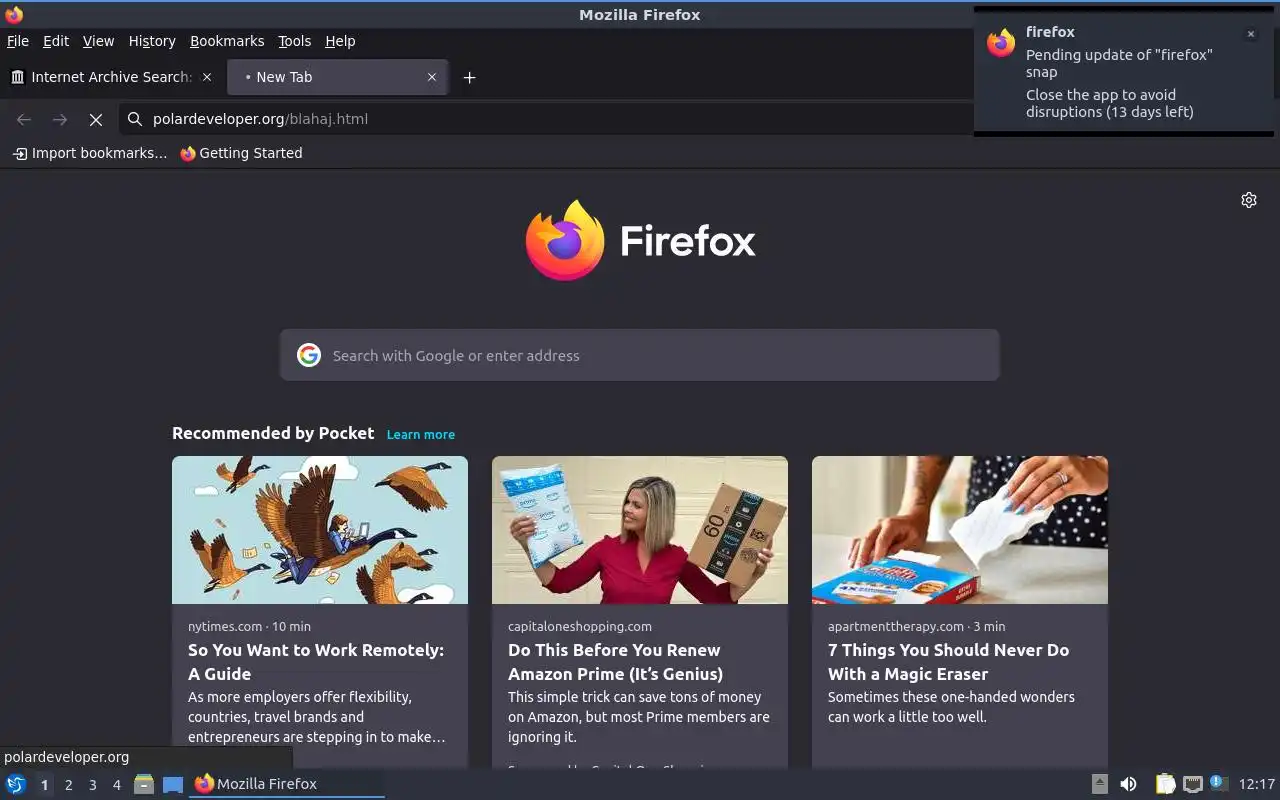Open the History menu
Image resolution: width=1280 pixels, height=800 pixels.
click(152, 41)
